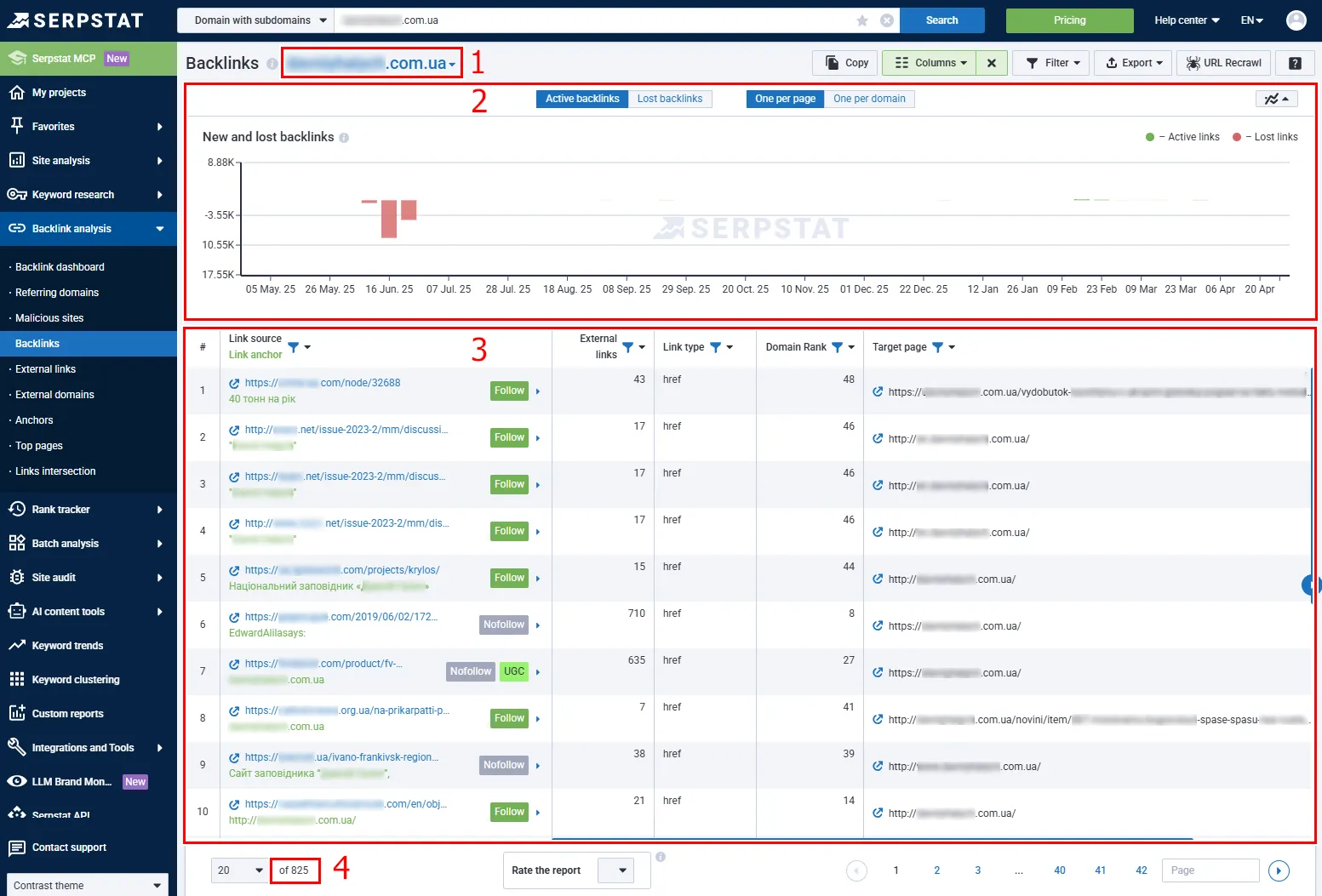Go to page 2

click(x=937, y=870)
